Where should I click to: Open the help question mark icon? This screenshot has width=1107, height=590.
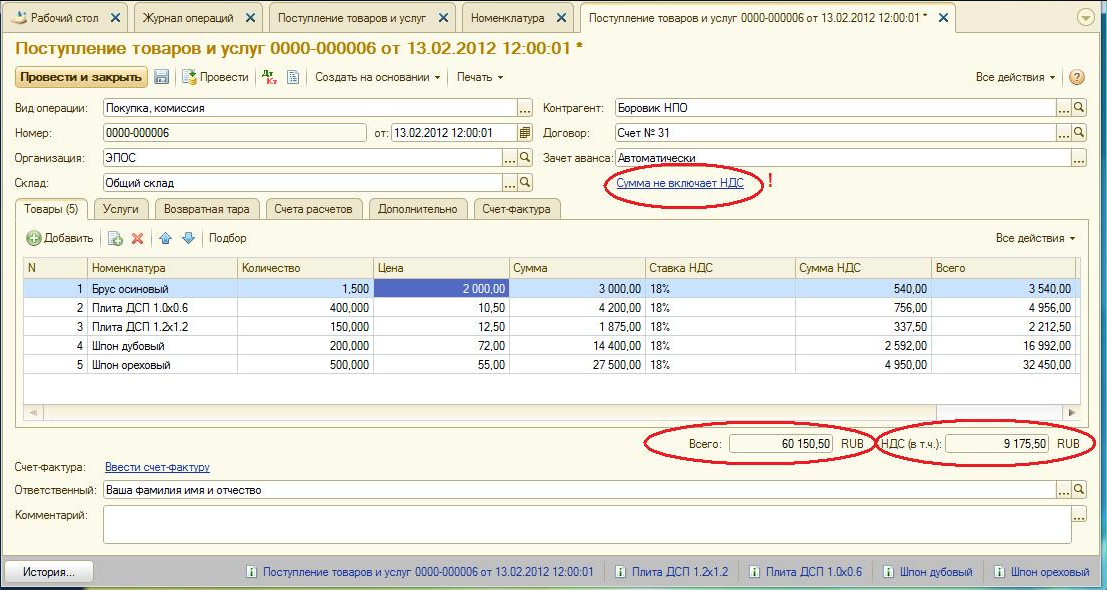click(1077, 77)
